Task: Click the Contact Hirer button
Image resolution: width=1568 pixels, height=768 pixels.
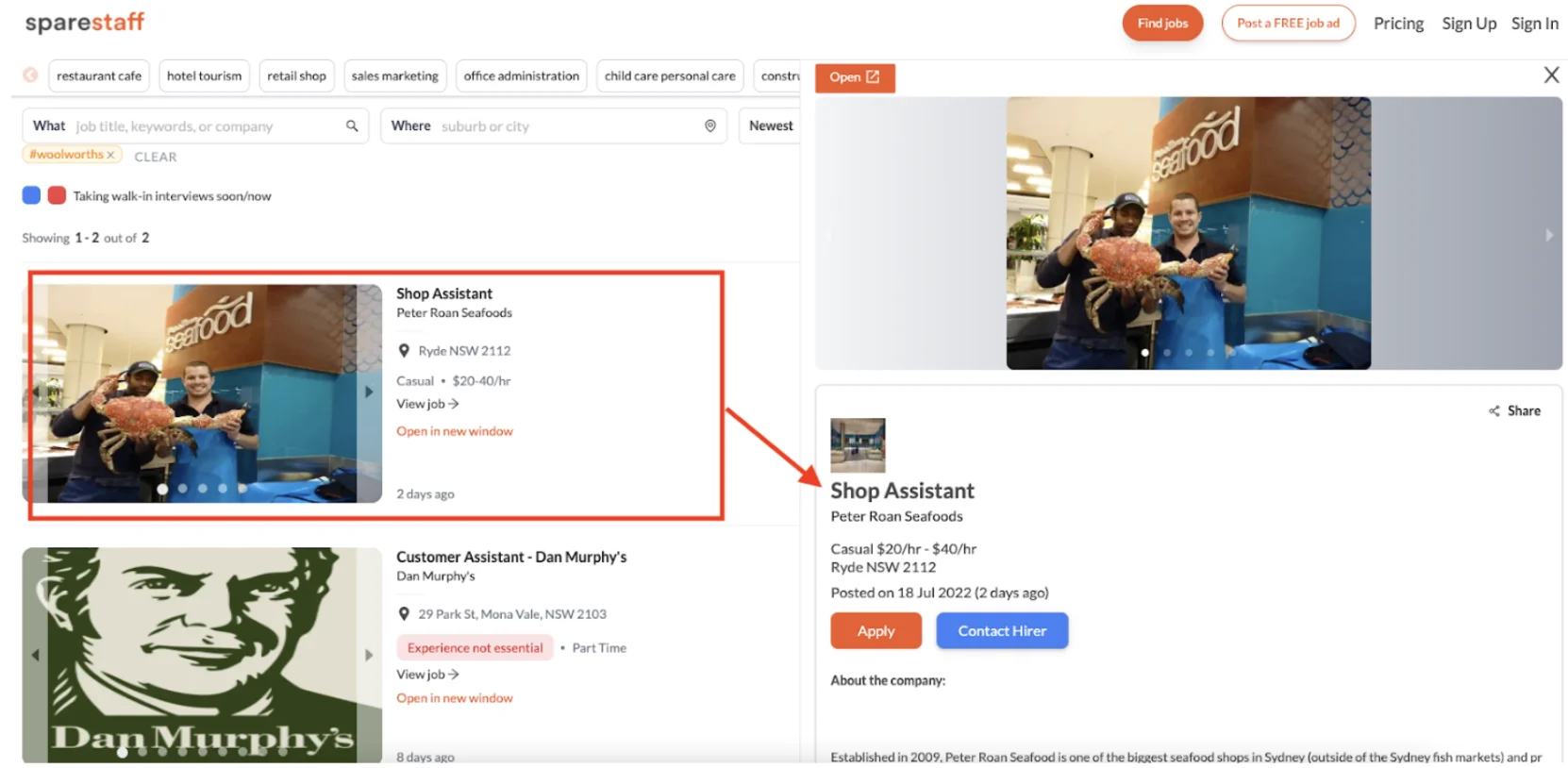Action: coord(1002,631)
